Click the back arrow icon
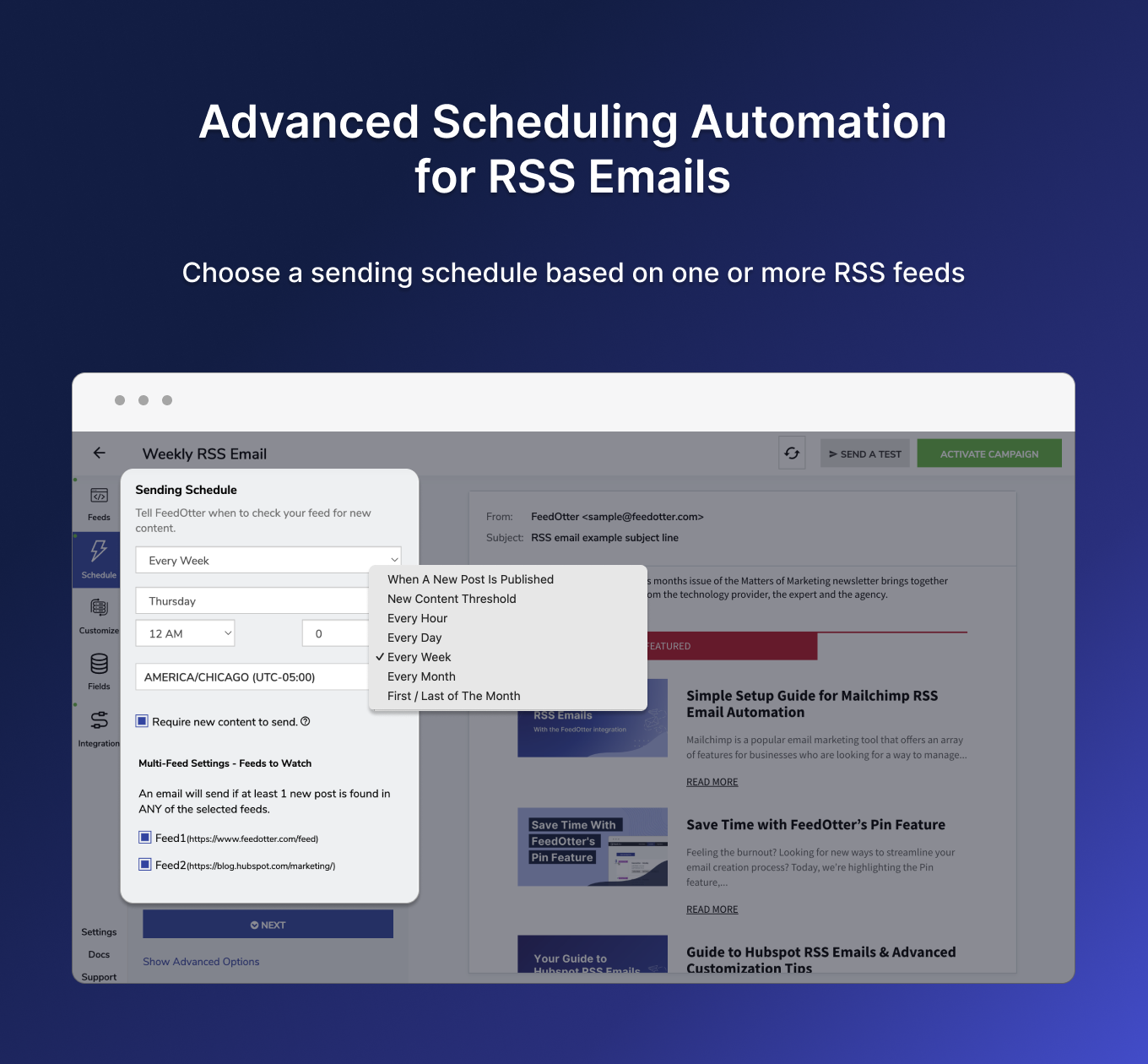1148x1064 pixels. (100, 453)
